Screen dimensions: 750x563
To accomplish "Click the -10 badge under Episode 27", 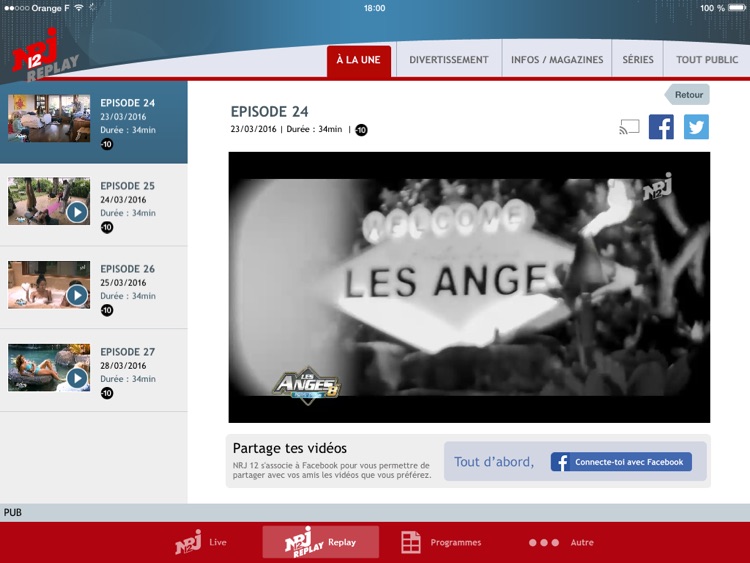I will 107,393.
